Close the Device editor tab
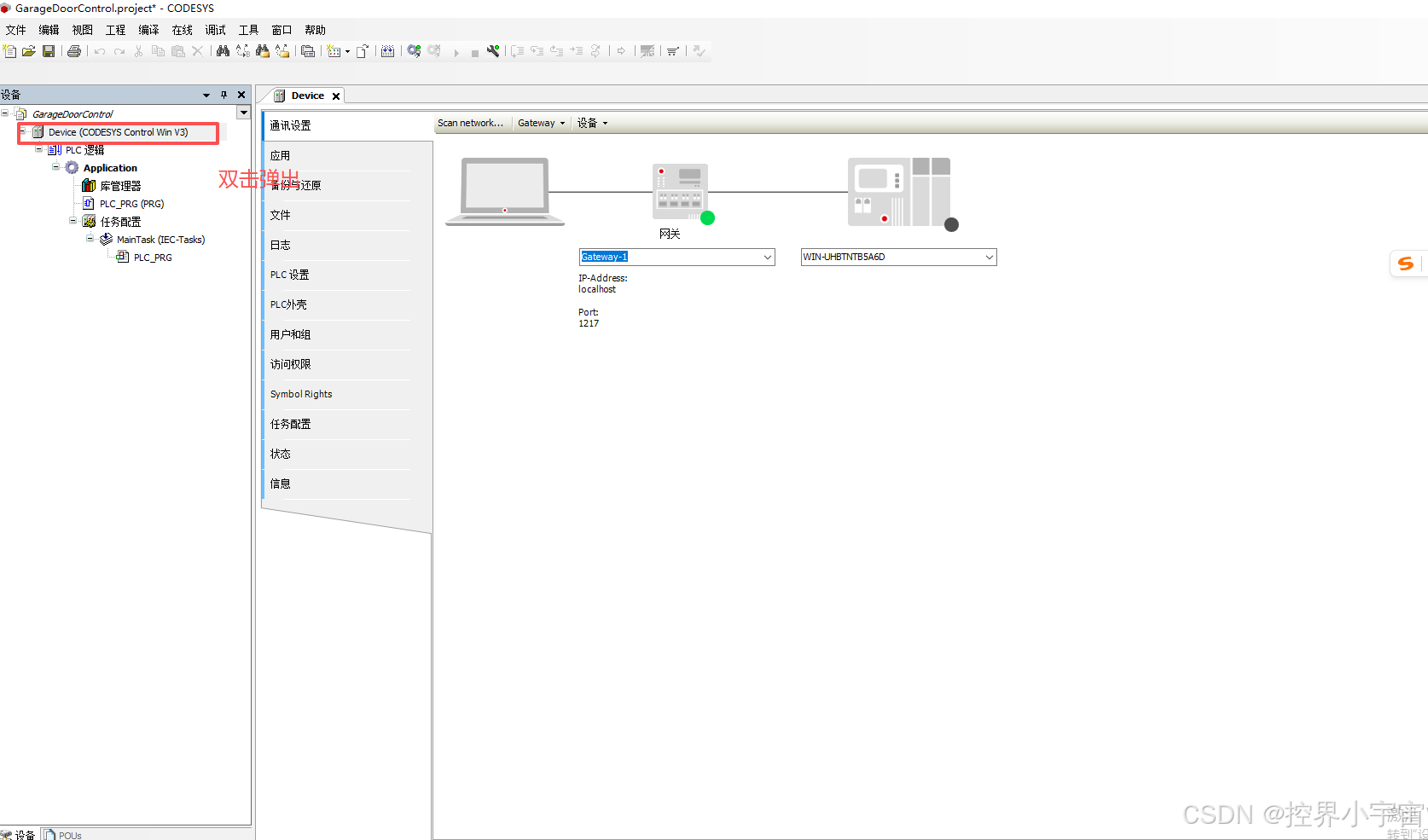This screenshot has width=1428, height=840. [x=336, y=96]
